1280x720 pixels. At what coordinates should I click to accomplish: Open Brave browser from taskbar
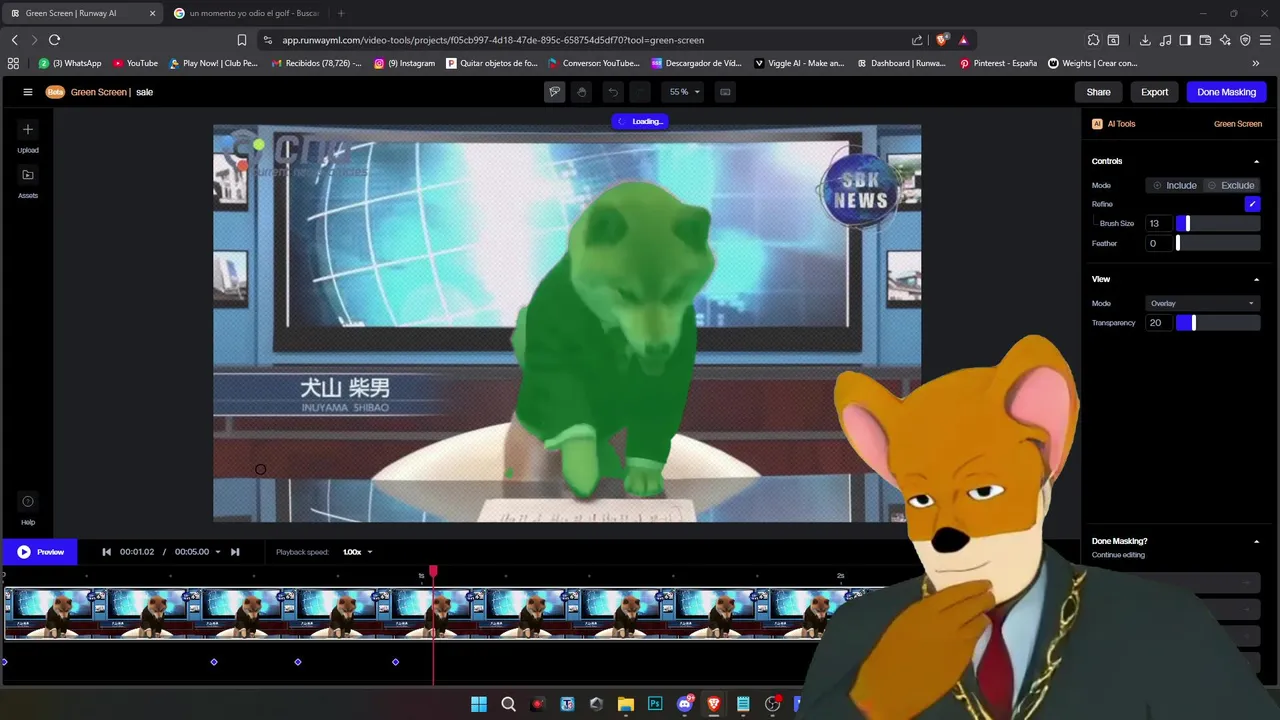(x=714, y=704)
